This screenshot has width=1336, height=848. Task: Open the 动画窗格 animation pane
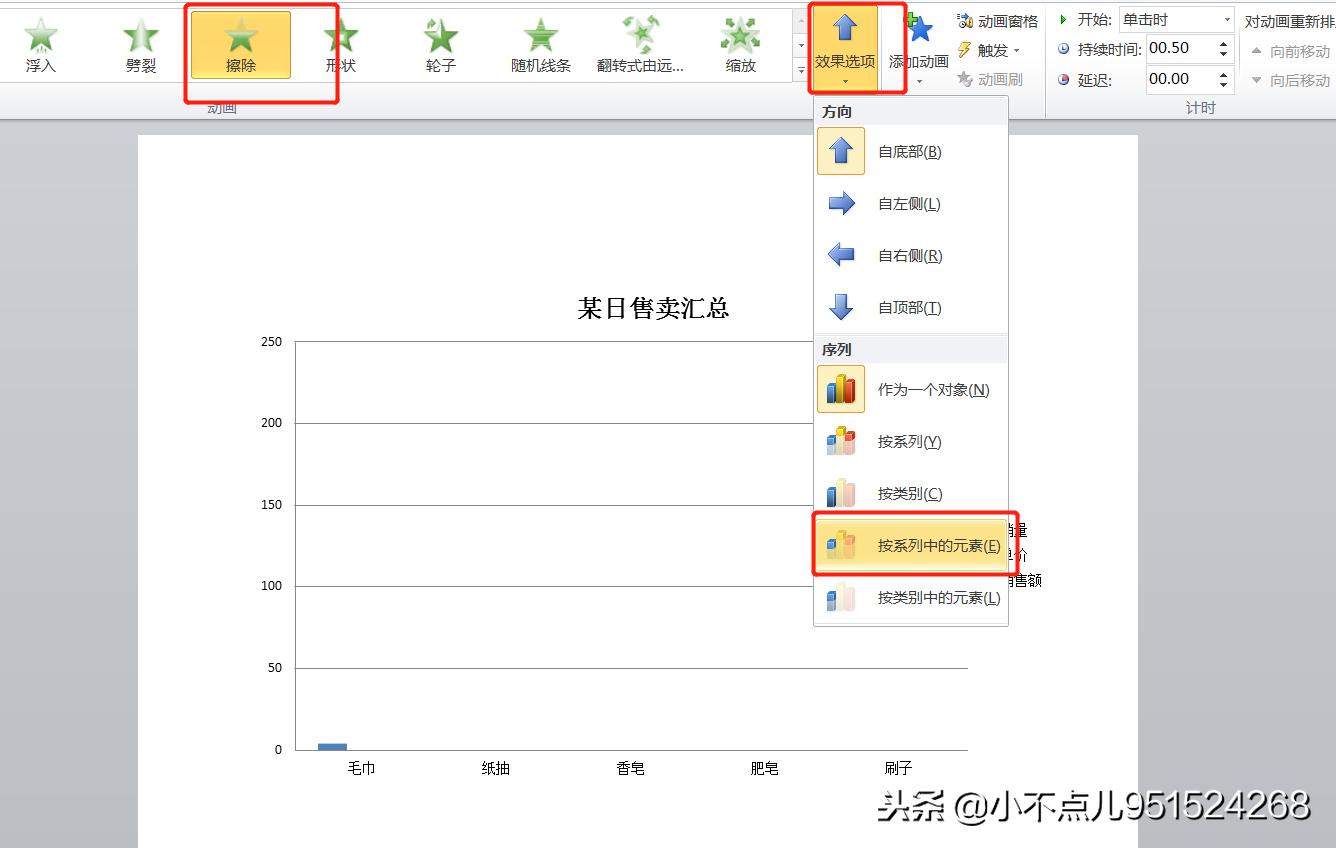tap(997, 18)
